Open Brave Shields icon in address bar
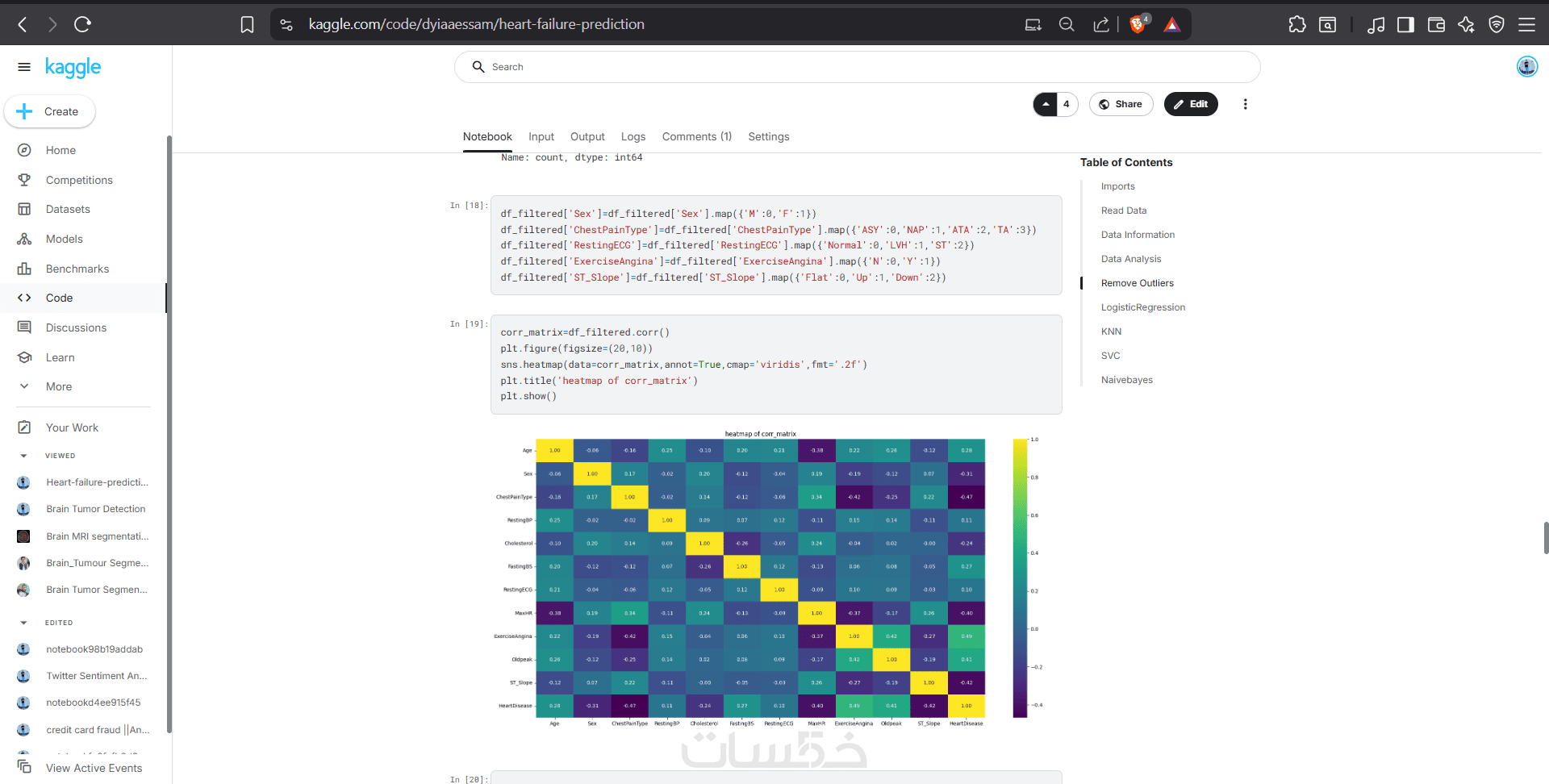 tap(1138, 24)
